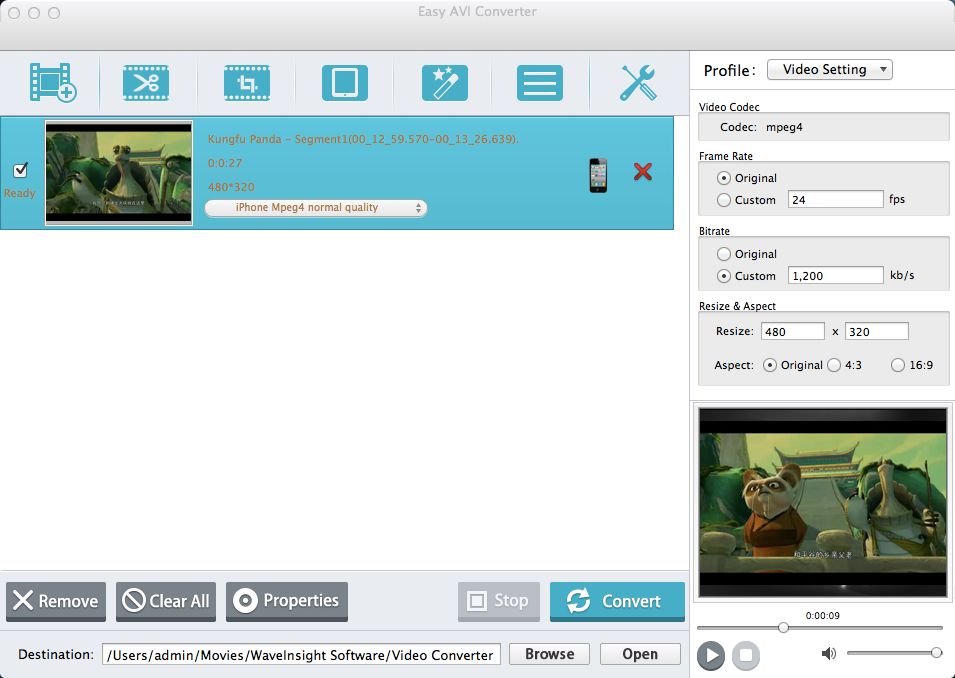
Task: Click the 480*320 resolution text
Action: point(231,187)
